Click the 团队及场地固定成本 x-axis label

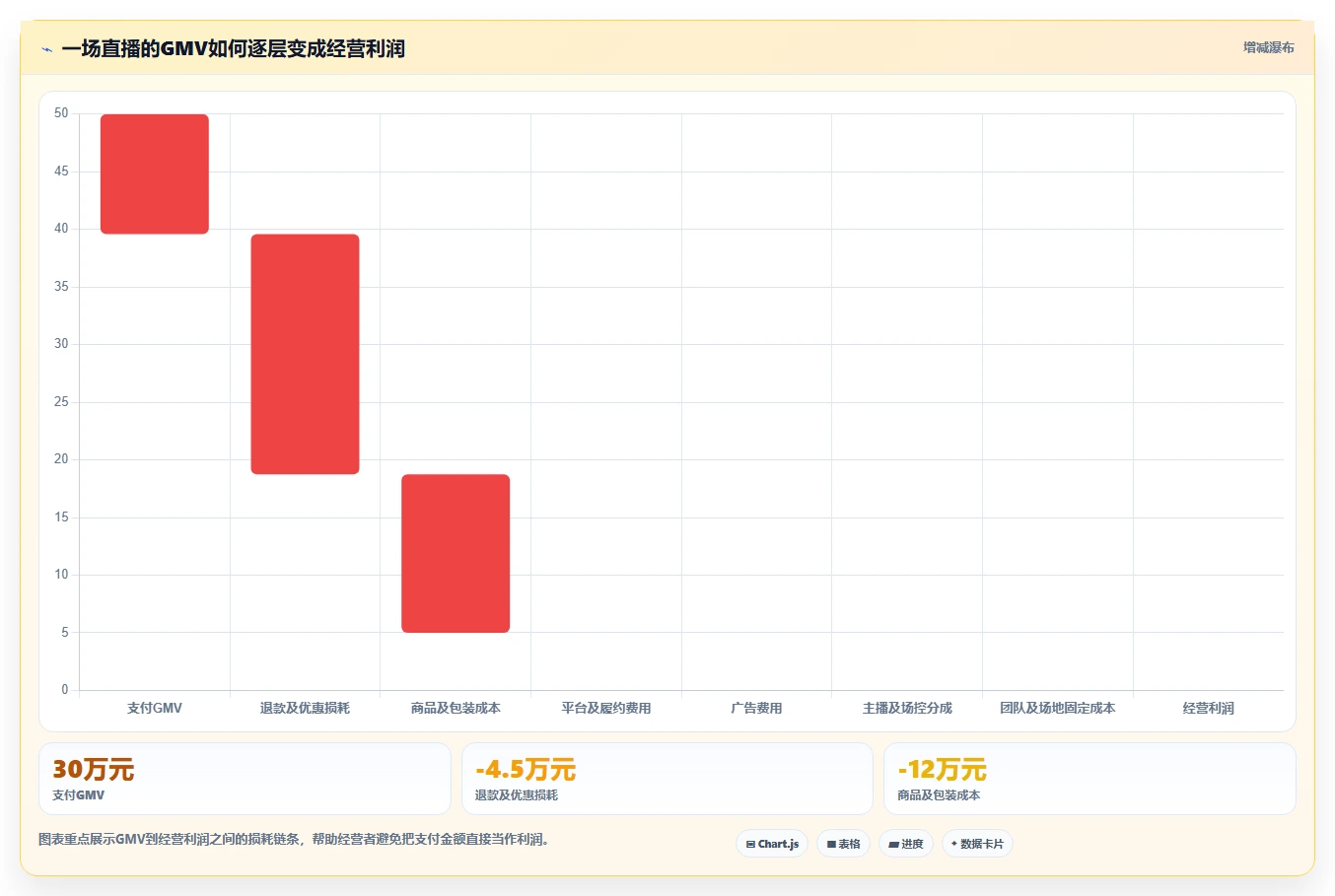(x=1058, y=708)
